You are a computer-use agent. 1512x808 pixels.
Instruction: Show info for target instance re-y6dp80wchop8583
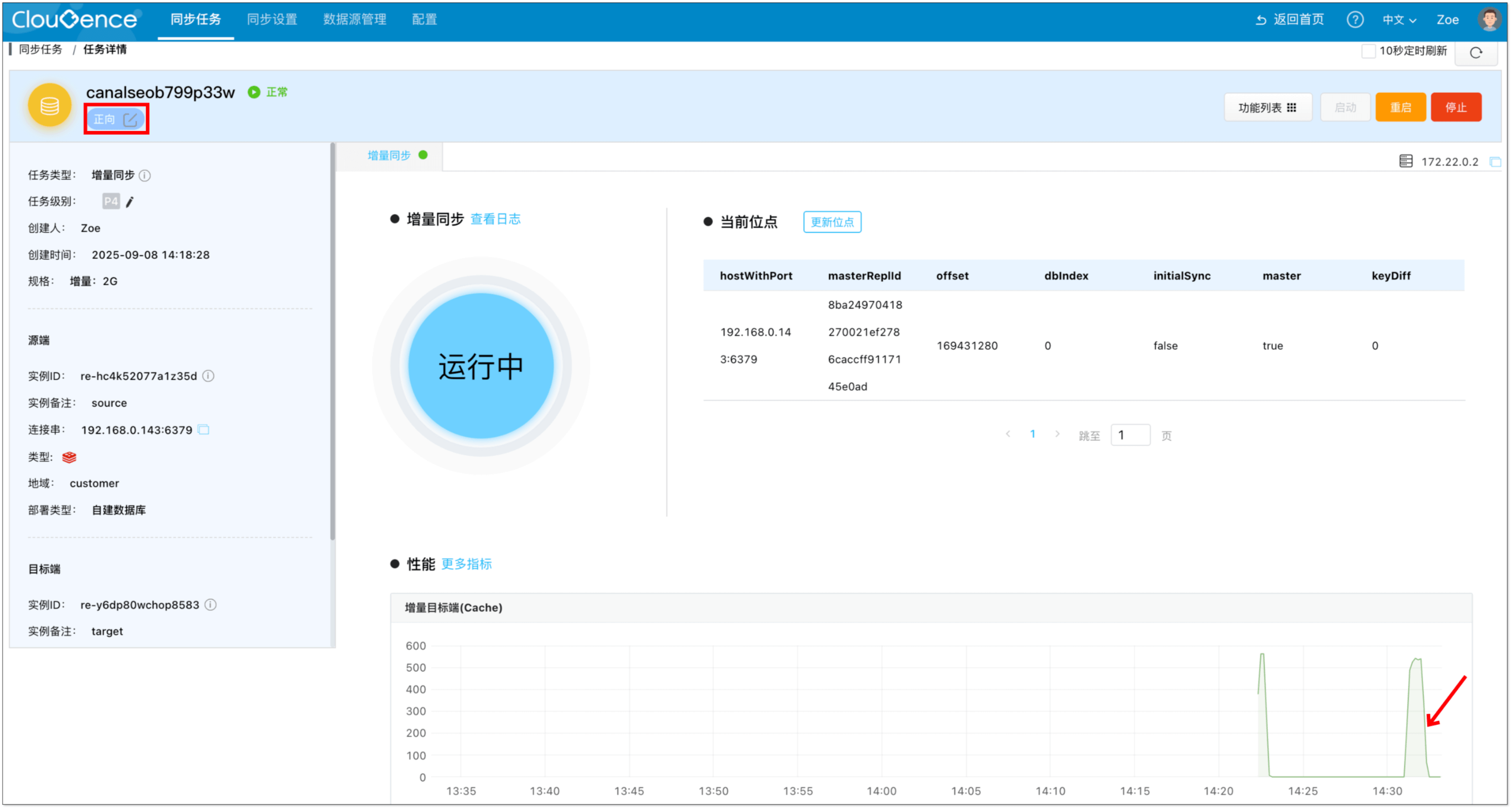[211, 605]
